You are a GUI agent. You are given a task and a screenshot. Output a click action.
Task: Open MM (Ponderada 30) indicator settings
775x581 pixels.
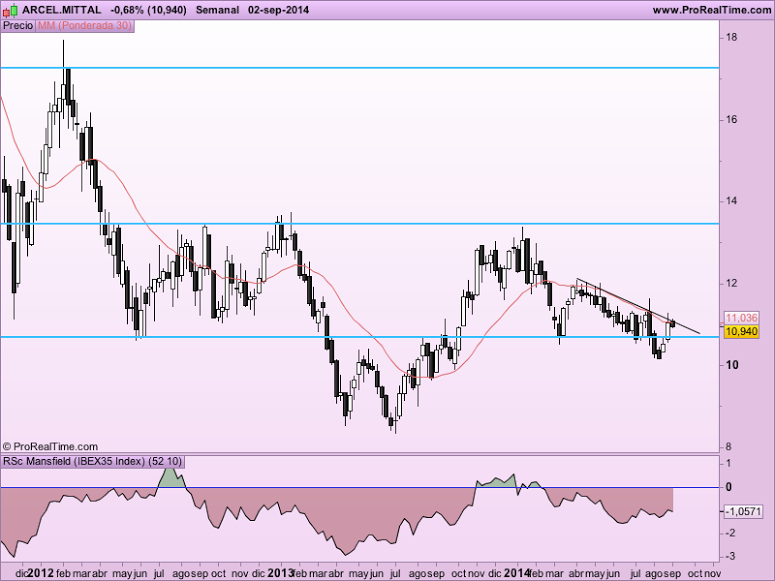click(x=85, y=26)
